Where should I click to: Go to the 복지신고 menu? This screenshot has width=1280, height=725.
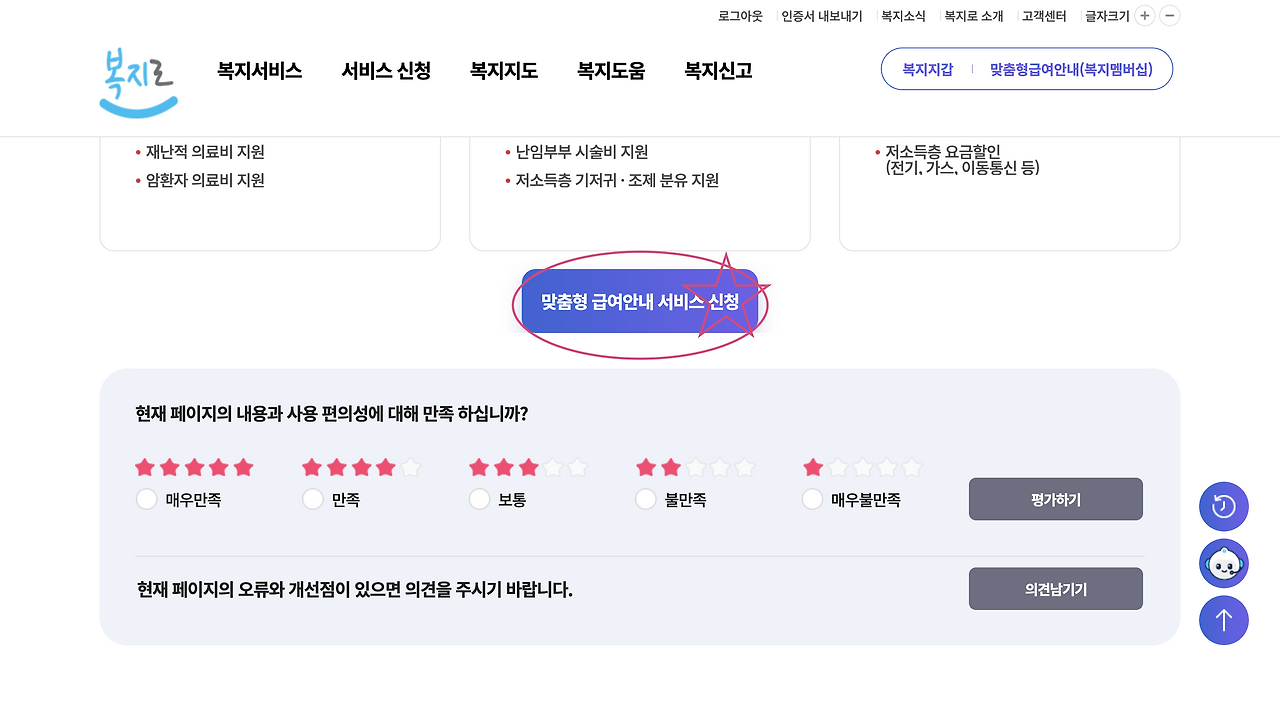point(716,70)
